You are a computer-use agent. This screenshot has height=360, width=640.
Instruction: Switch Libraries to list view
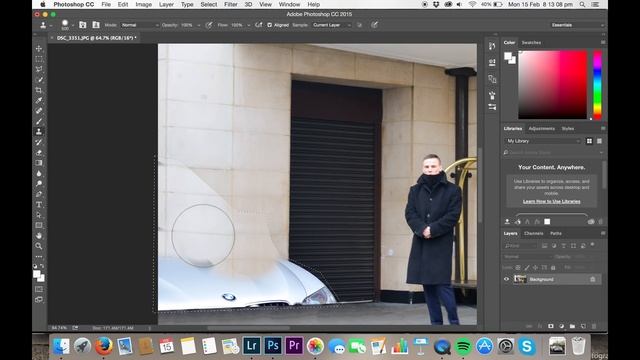(x=599, y=141)
